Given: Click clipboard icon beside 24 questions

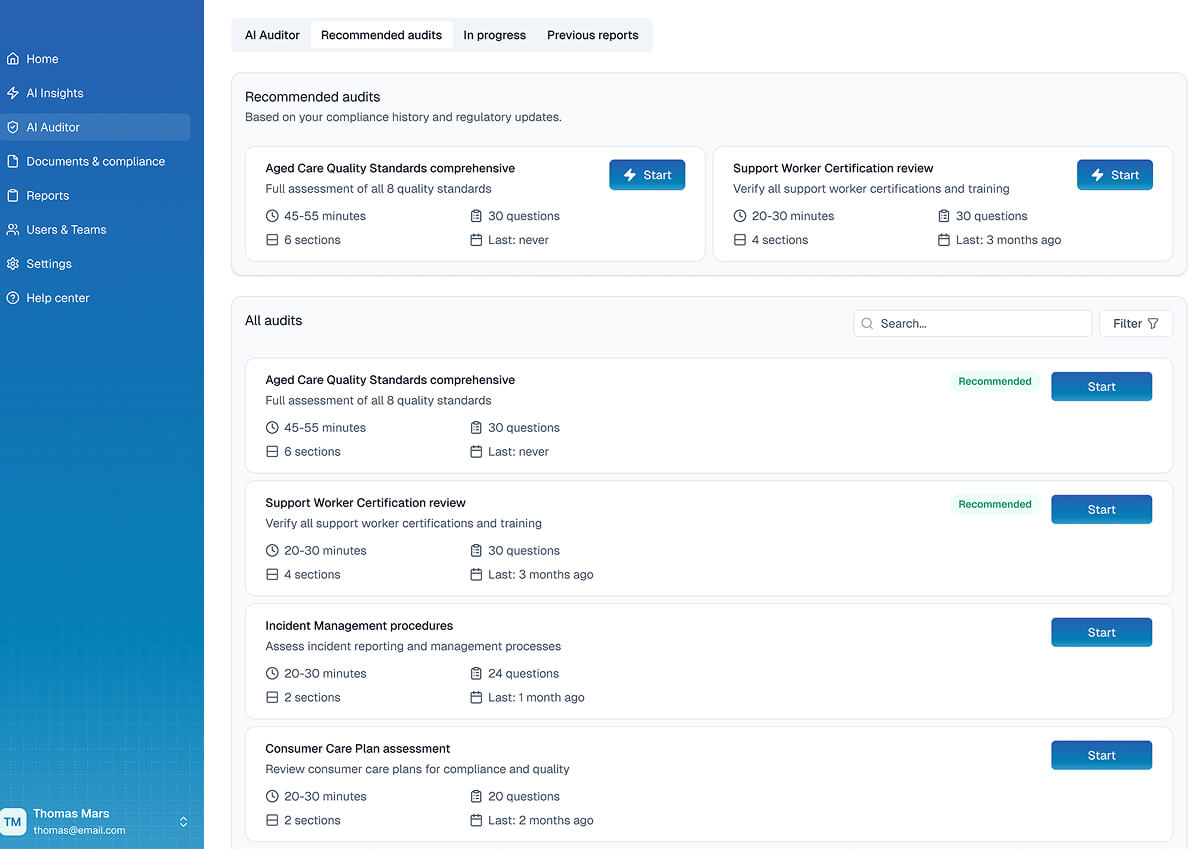Looking at the screenshot, I should pos(476,673).
